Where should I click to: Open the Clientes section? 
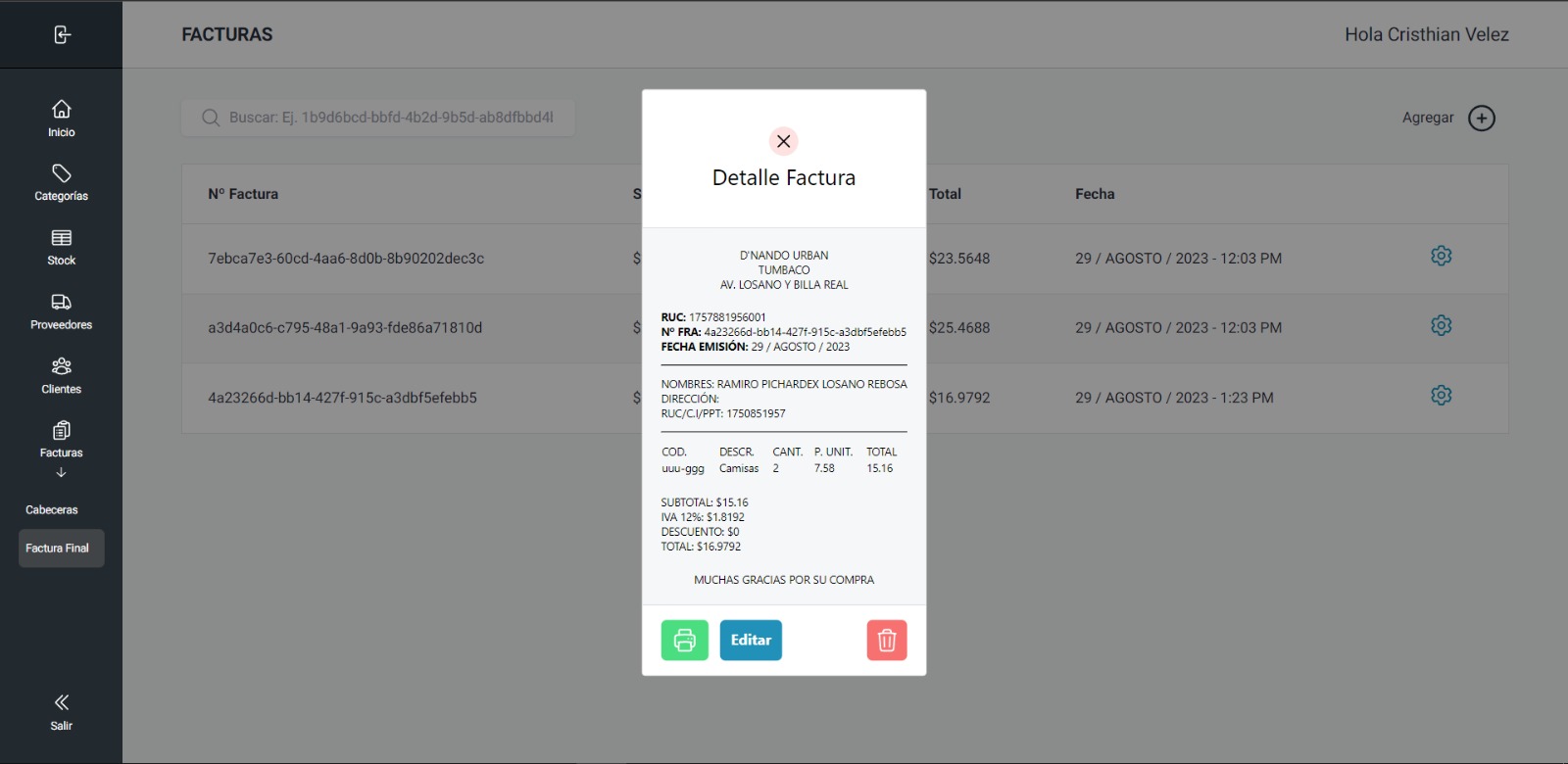pyautogui.click(x=61, y=376)
